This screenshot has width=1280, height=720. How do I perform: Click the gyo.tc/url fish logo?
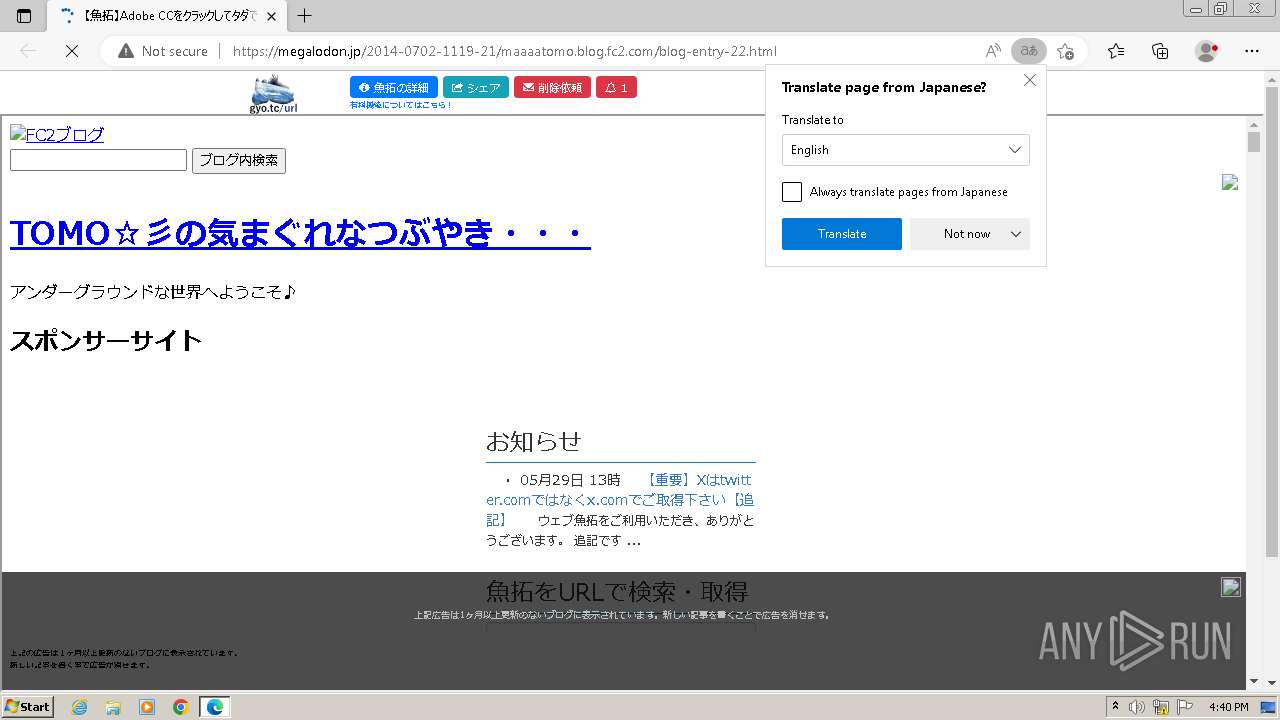(x=273, y=94)
